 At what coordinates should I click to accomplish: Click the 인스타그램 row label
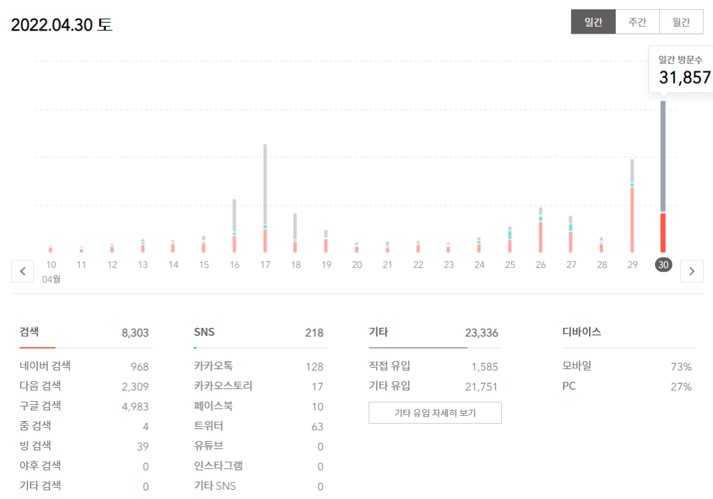pos(218,466)
